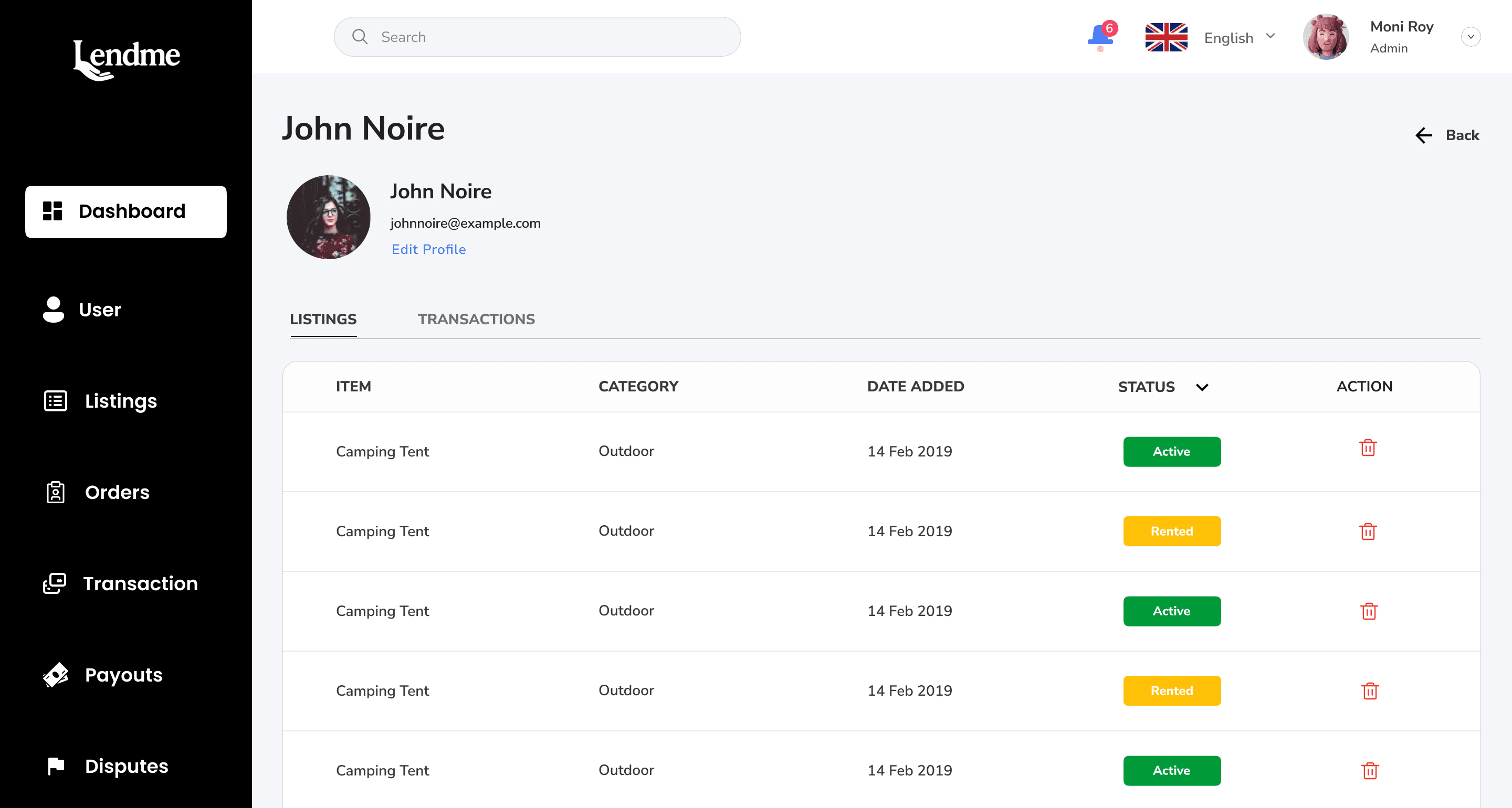
Task: Click the yellow Rented status badge
Action: 1172,531
